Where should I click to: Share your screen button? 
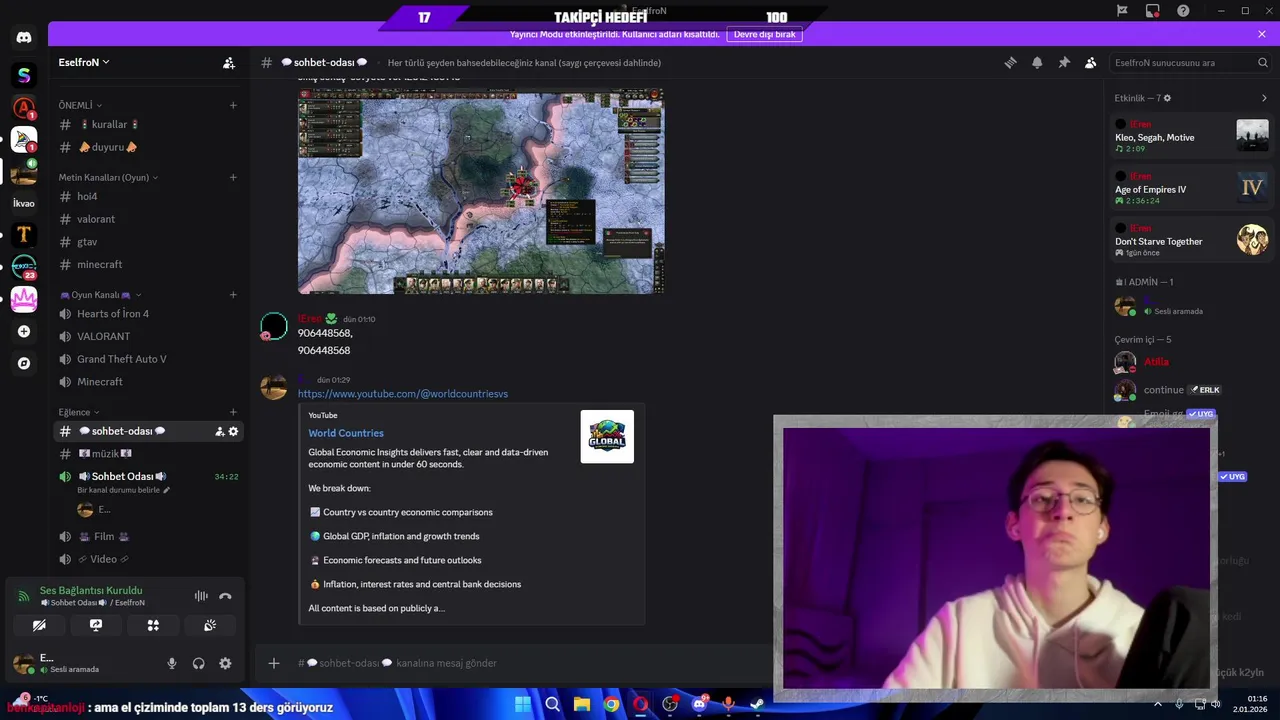pos(96,625)
